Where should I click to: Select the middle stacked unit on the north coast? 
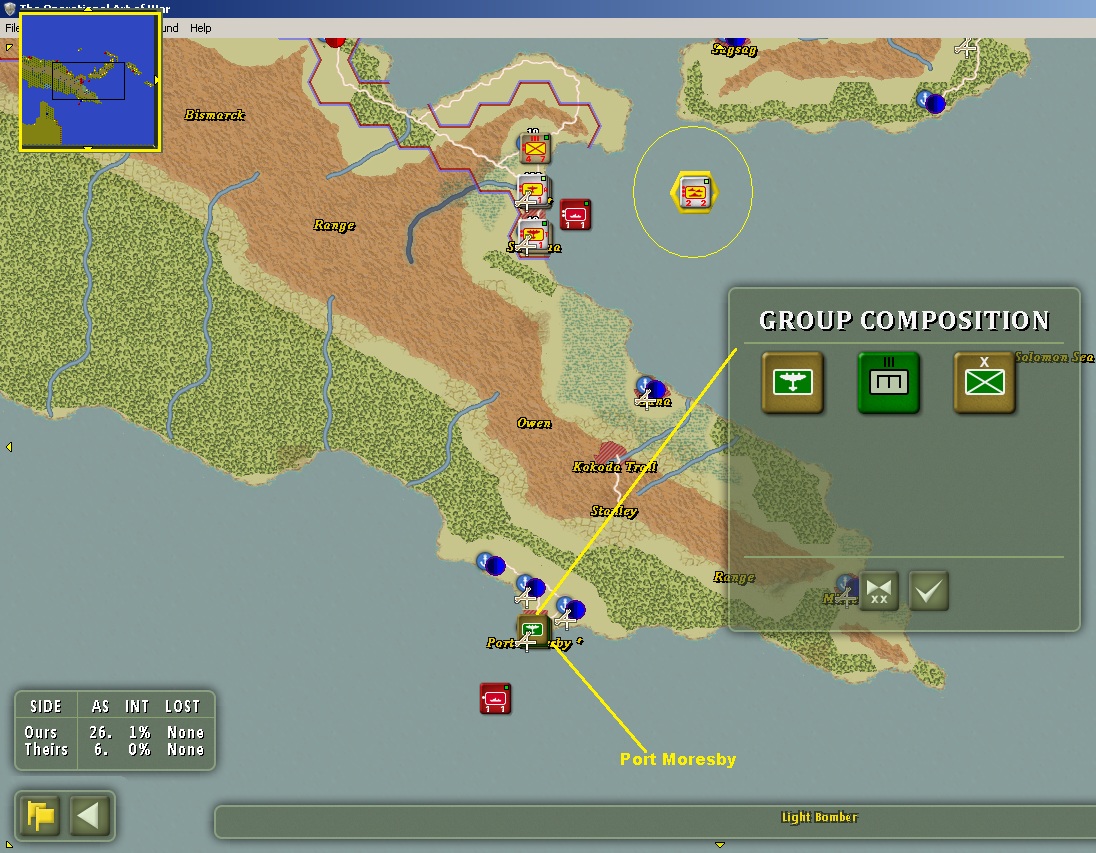pos(533,192)
